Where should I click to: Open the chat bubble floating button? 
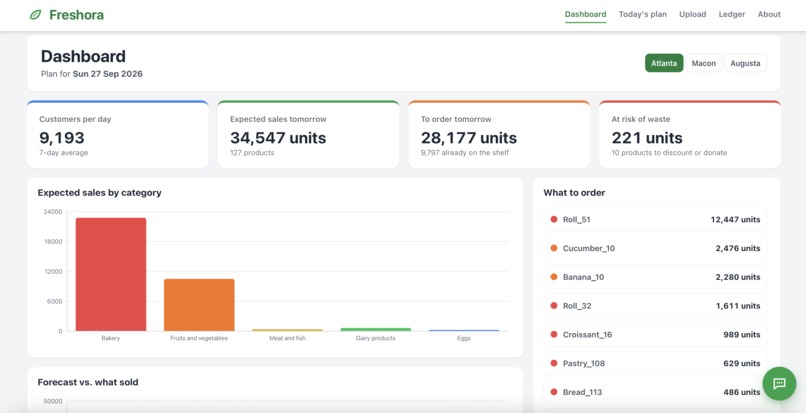point(779,383)
